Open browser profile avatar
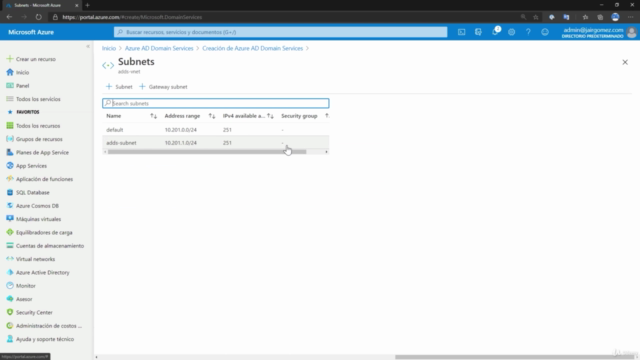The image size is (640, 360). click(x=615, y=17)
